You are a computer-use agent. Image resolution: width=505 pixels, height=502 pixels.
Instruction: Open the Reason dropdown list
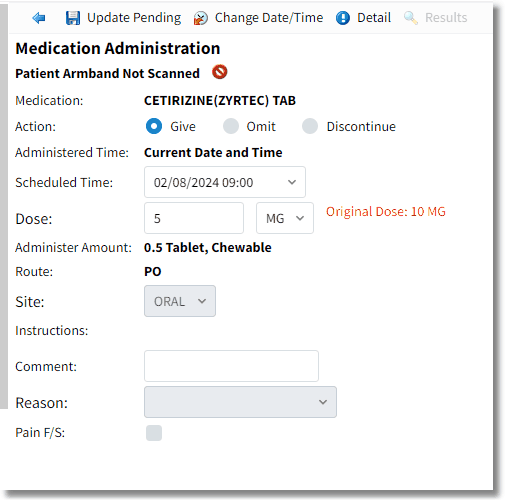point(240,402)
